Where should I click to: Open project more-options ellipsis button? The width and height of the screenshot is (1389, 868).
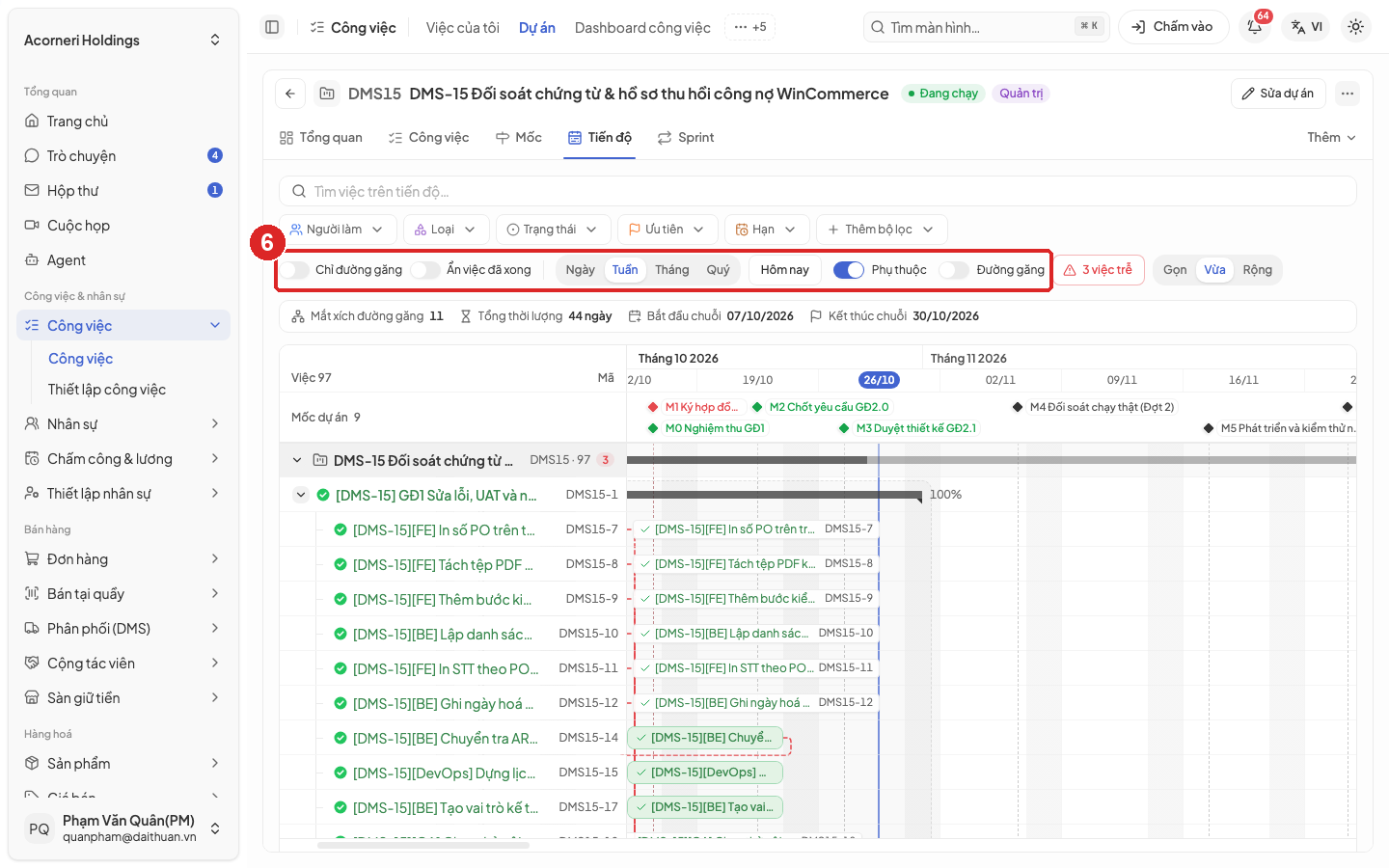1348,94
